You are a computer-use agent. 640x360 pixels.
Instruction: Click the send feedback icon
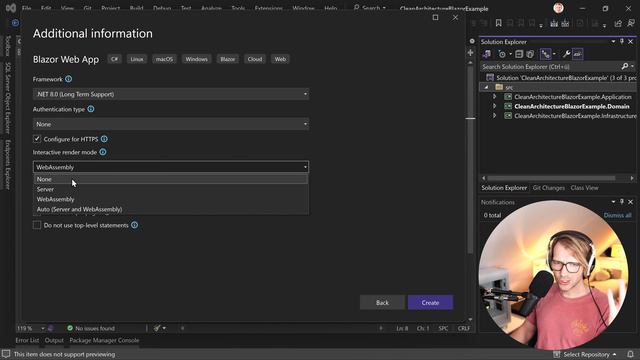(631, 23)
